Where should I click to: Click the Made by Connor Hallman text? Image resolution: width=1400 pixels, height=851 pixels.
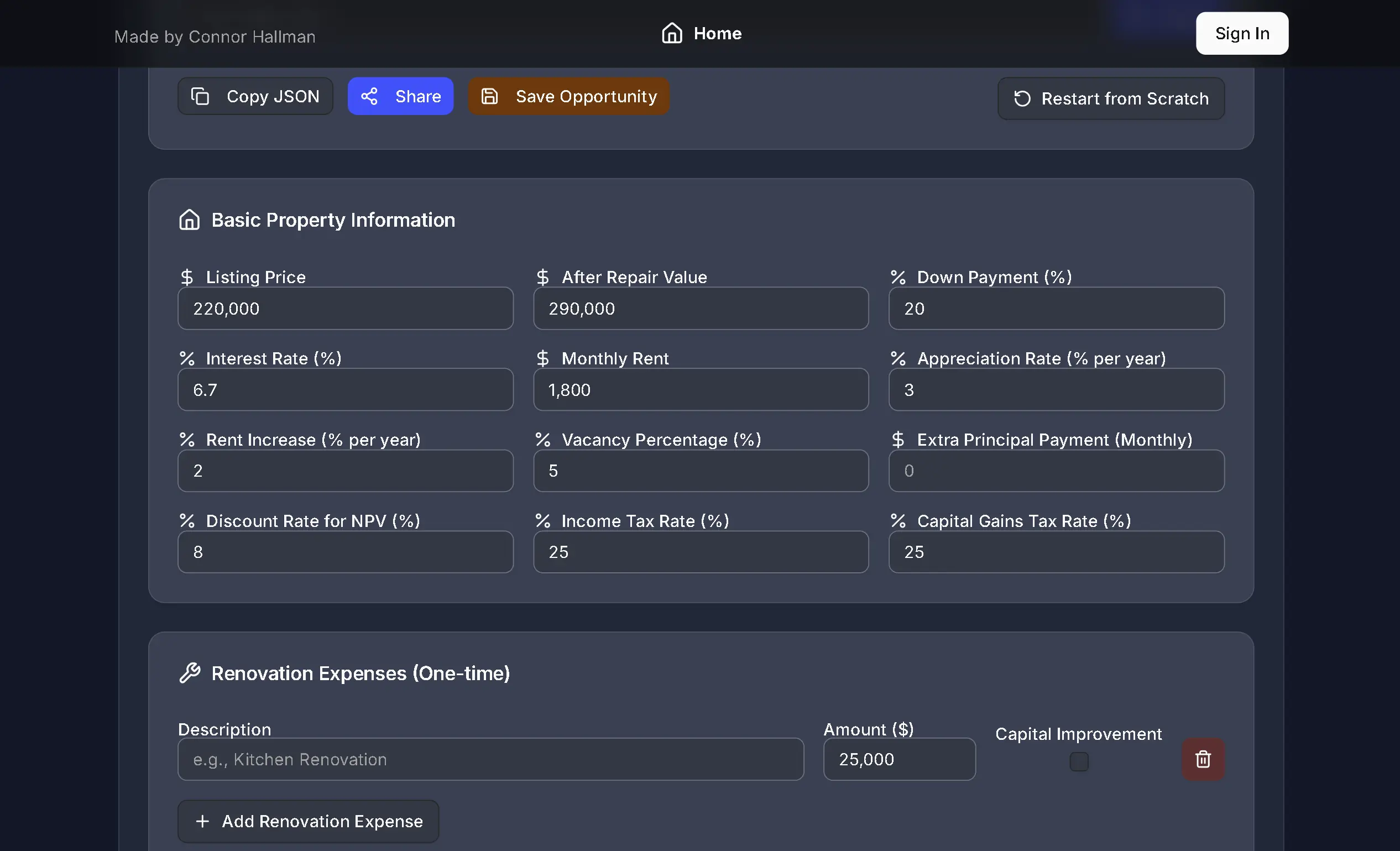[215, 36]
